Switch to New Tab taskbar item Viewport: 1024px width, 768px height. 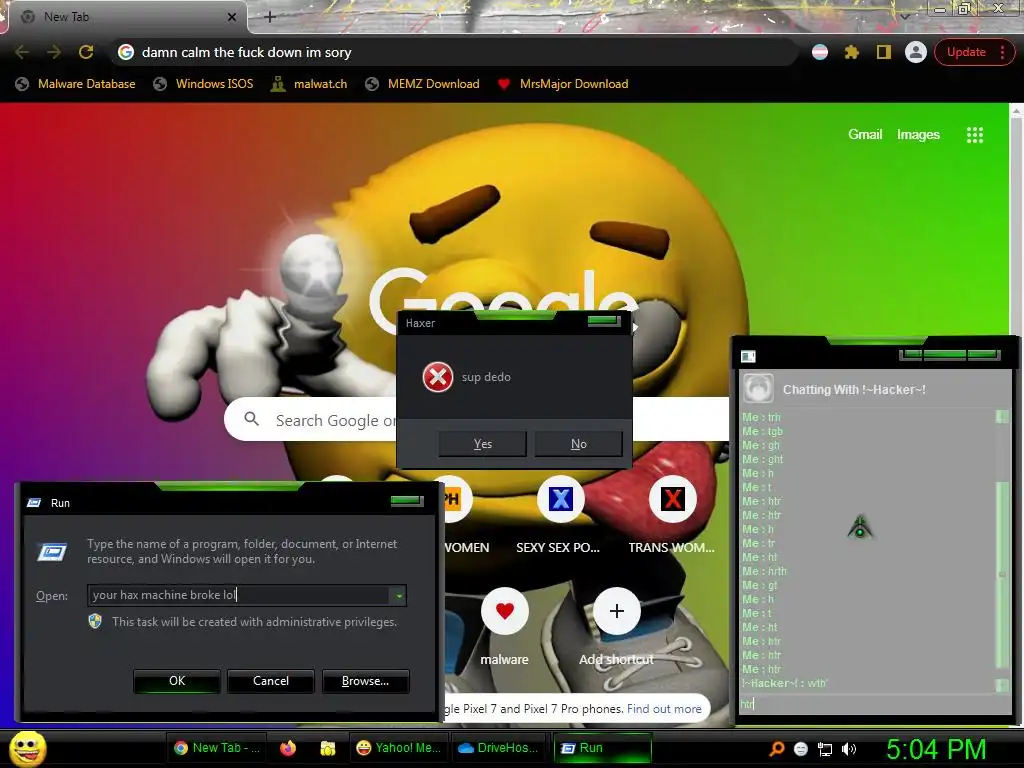click(x=217, y=748)
